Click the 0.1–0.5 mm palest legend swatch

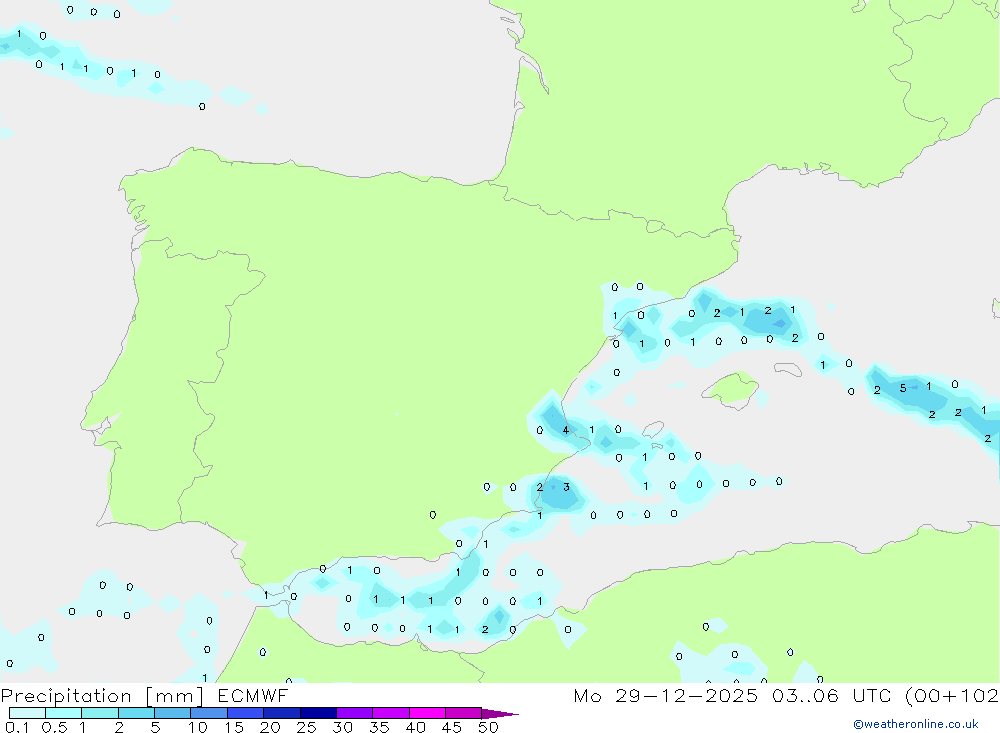tap(27, 713)
